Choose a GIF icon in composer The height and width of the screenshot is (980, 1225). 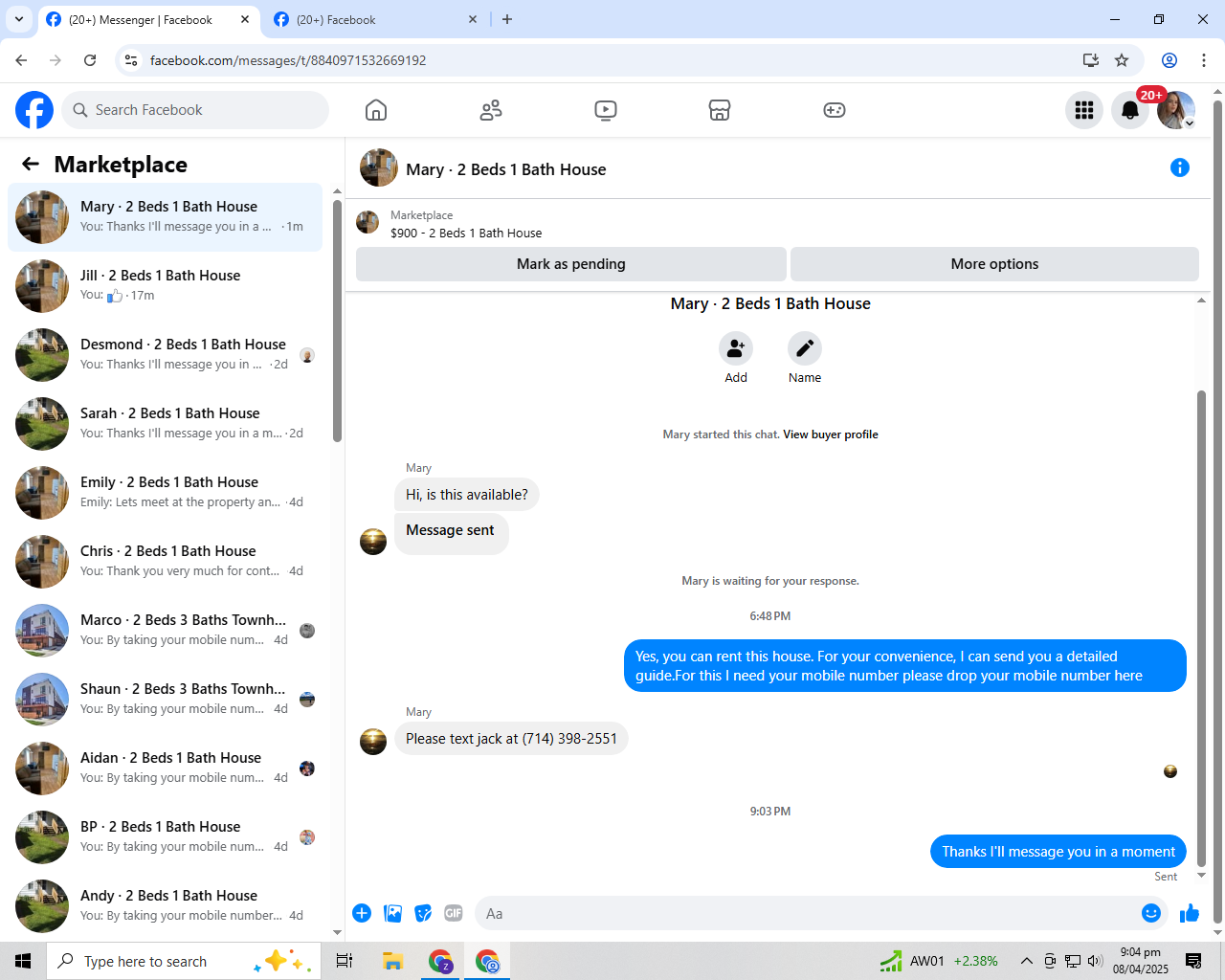pos(454,913)
